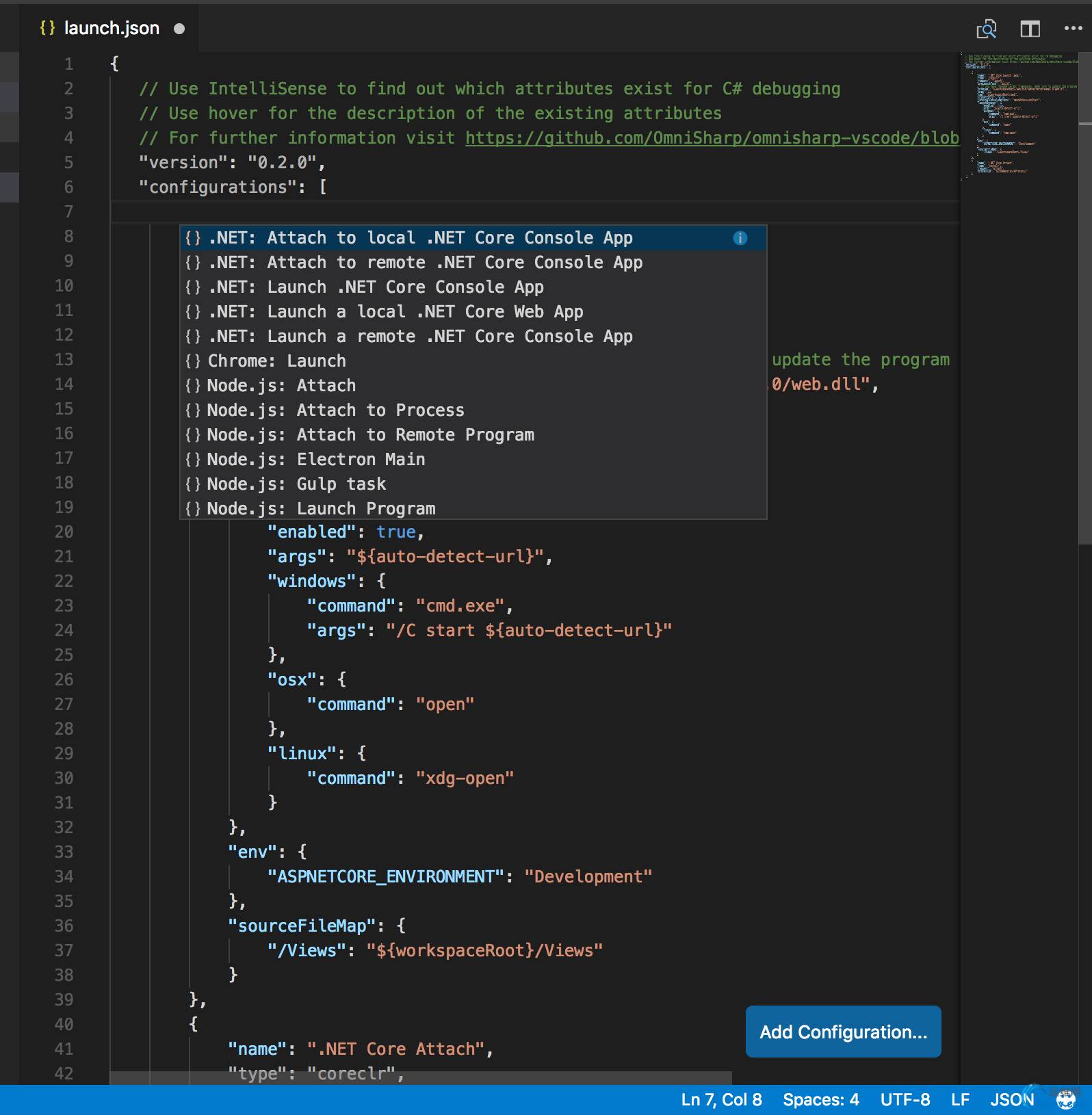Open the OmniSharp GitHub link in the comment
The image size is (1092, 1115).
click(712, 137)
